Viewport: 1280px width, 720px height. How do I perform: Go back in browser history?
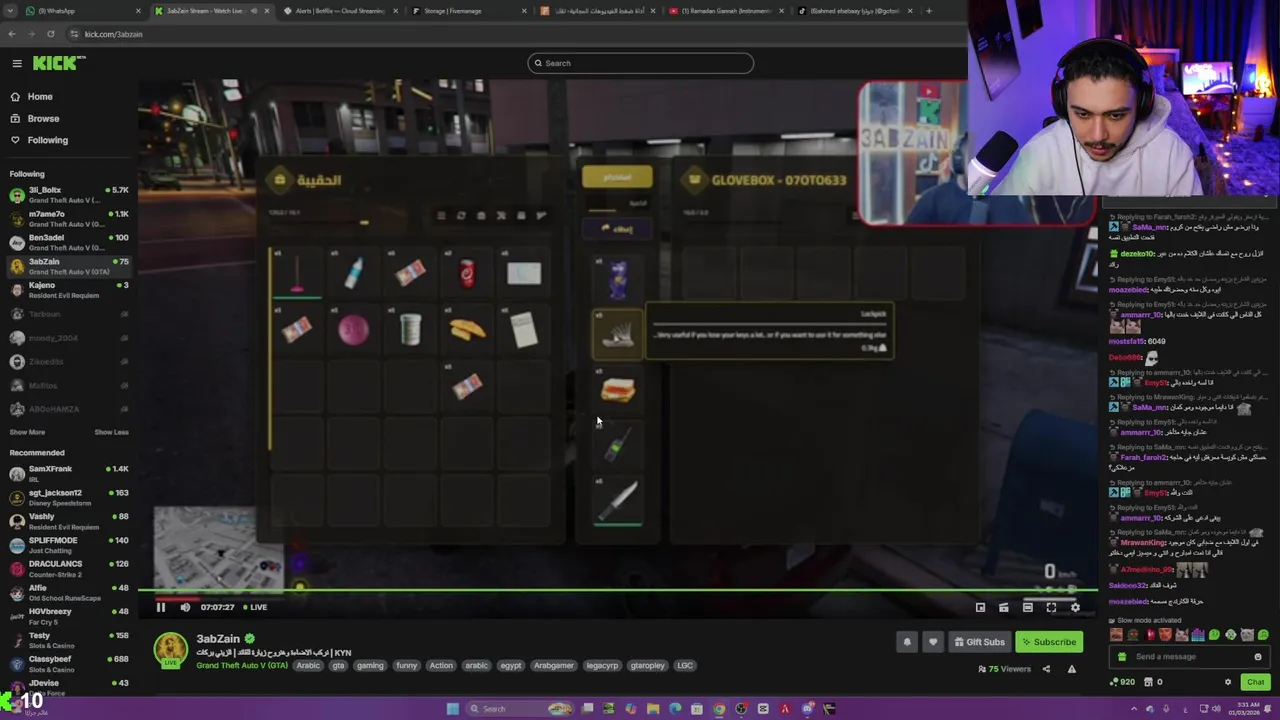(x=11, y=34)
